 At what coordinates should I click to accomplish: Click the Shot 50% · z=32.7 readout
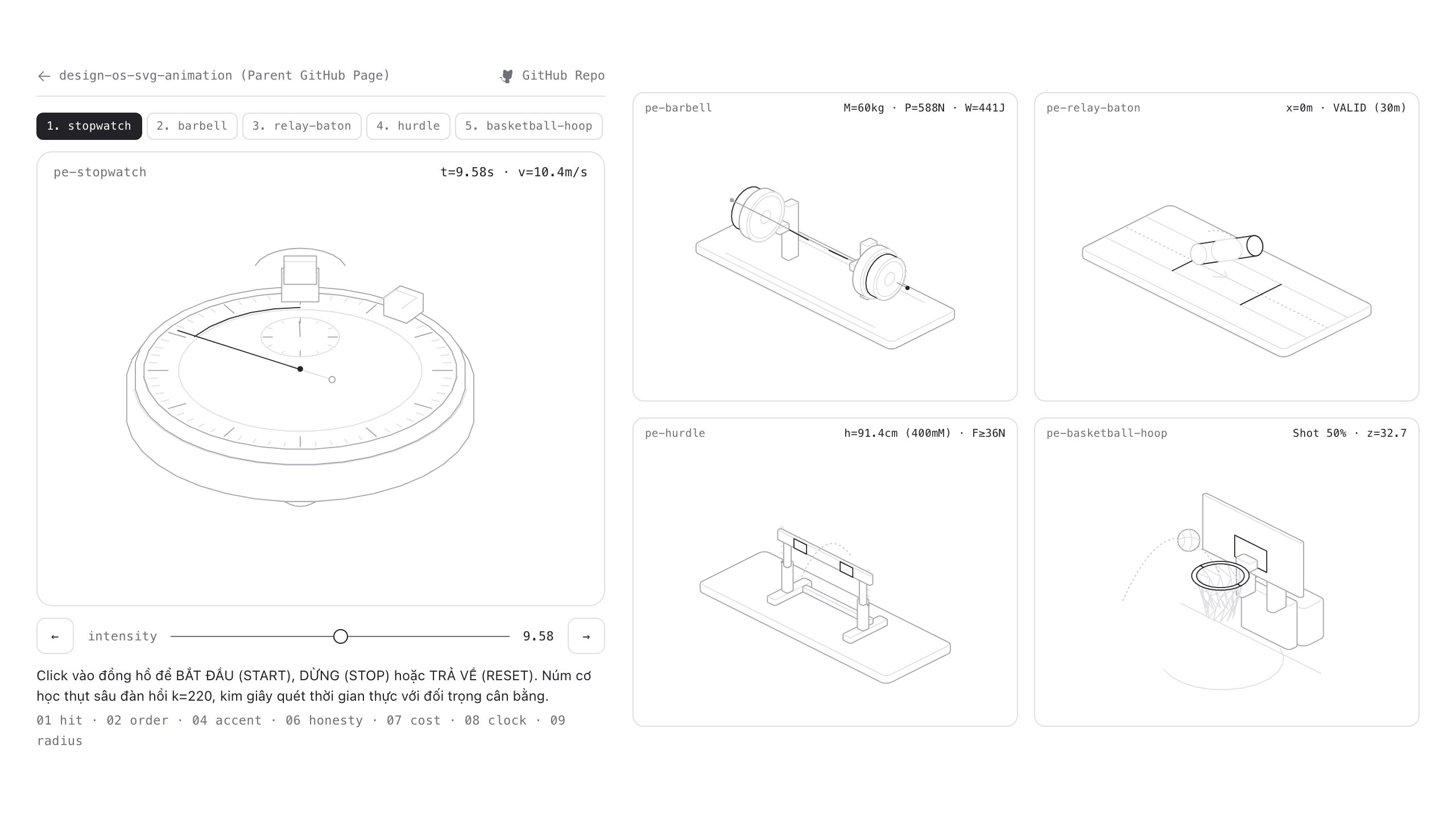coord(1350,433)
